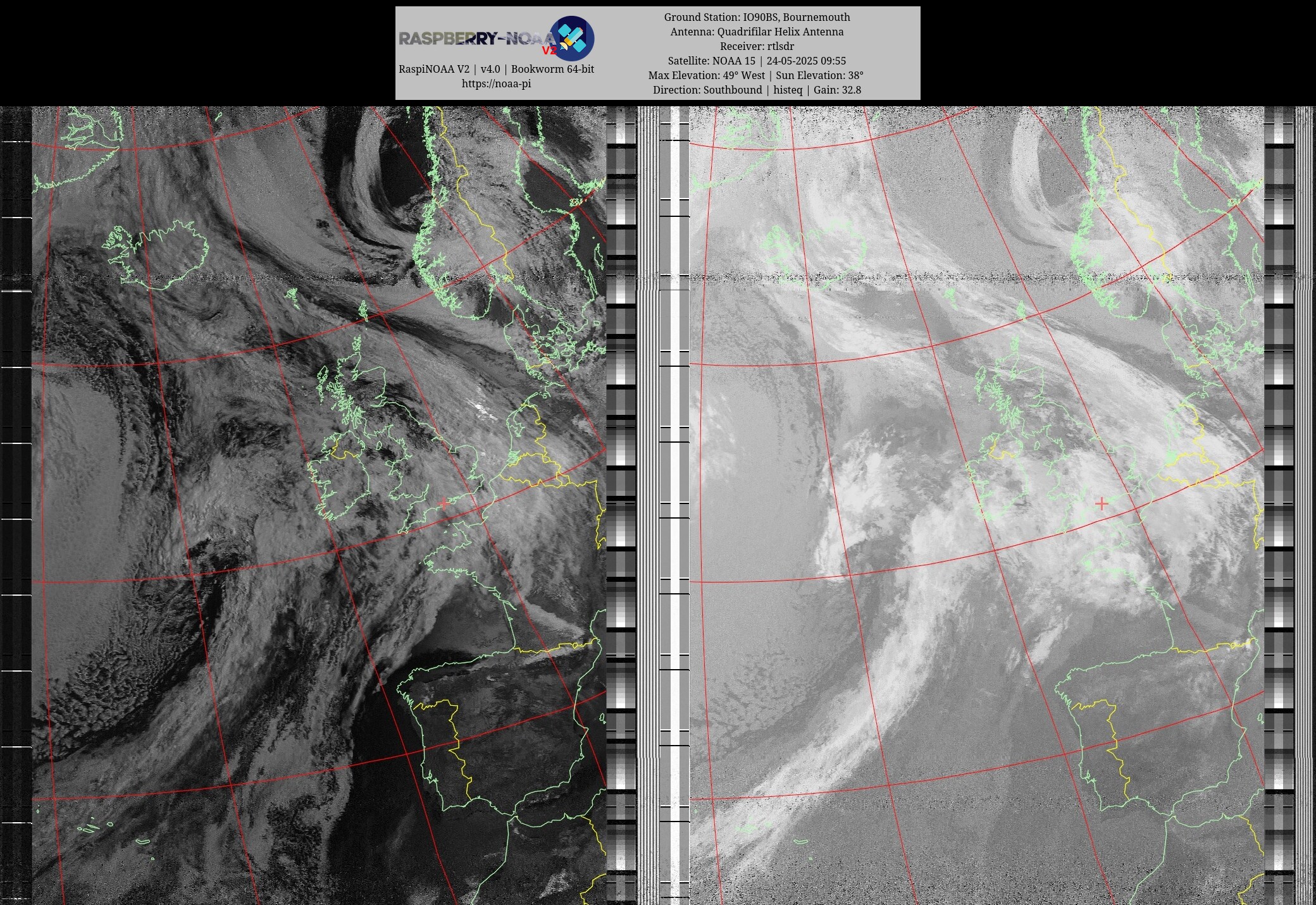Select the 'Direction: Southbound | histeq | Gain: 32.8' line

757,90
